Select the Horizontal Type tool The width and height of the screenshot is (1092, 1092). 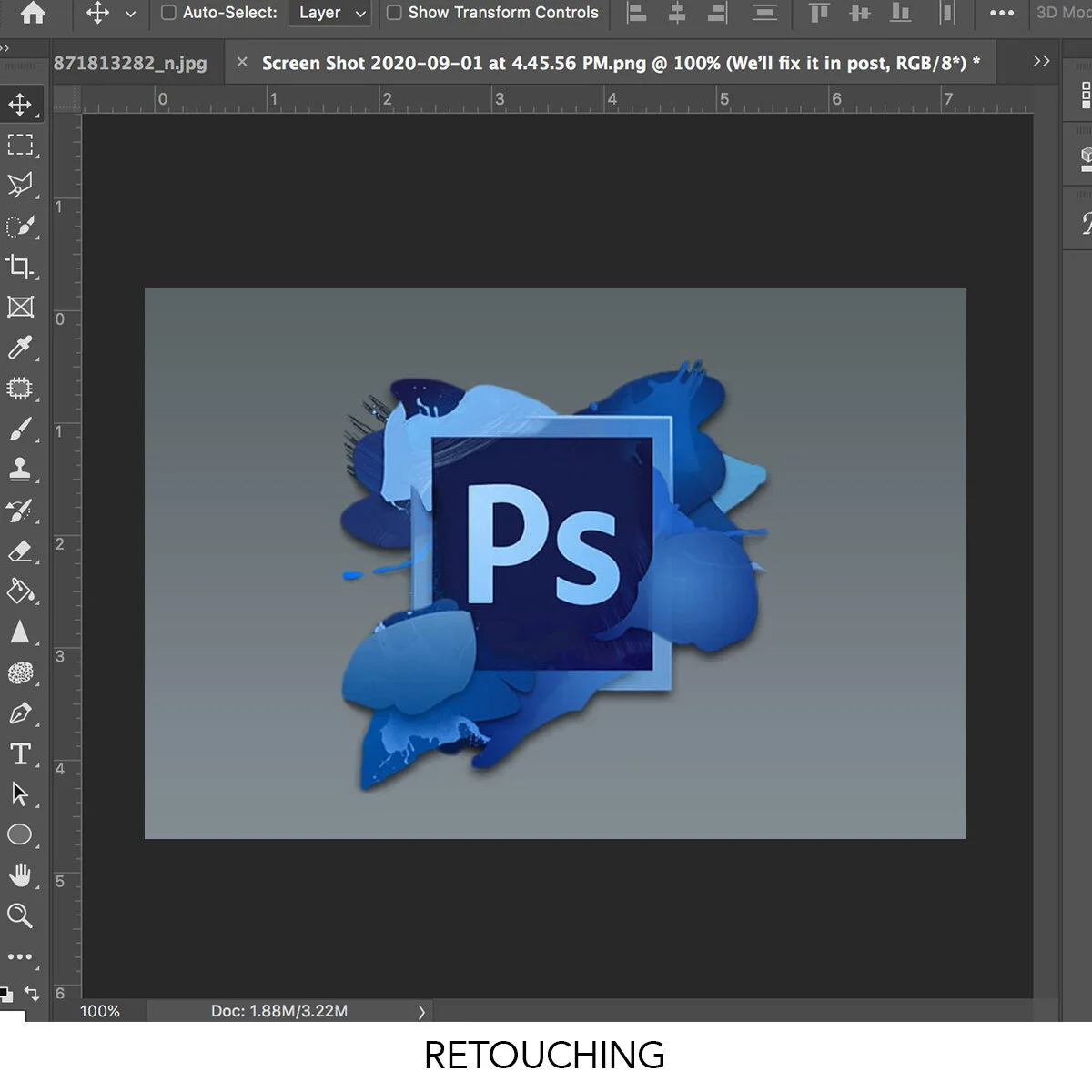pos(20,753)
